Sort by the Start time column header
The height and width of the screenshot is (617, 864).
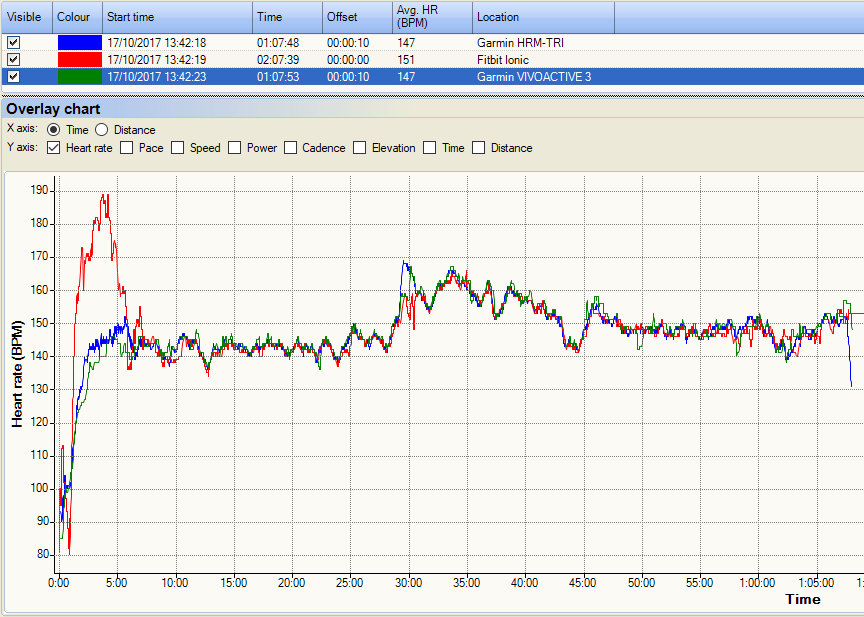(x=177, y=17)
